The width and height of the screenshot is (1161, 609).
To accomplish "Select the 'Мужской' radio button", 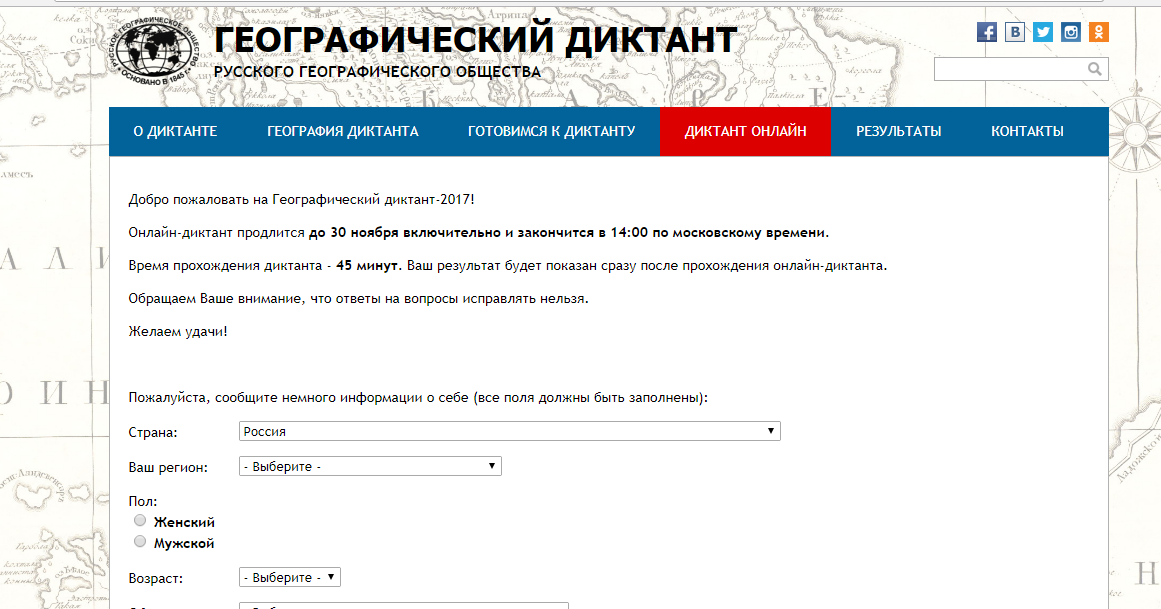I will [140, 542].
